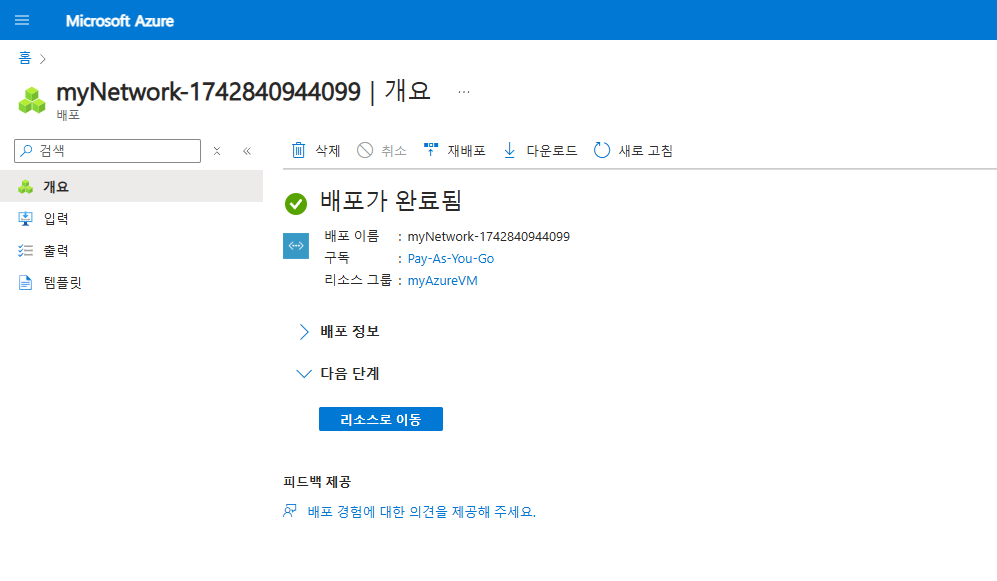Viewport: 997px width, 581px height.
Task: Click the 템플릿 document icon in sidebar
Action: [25, 282]
